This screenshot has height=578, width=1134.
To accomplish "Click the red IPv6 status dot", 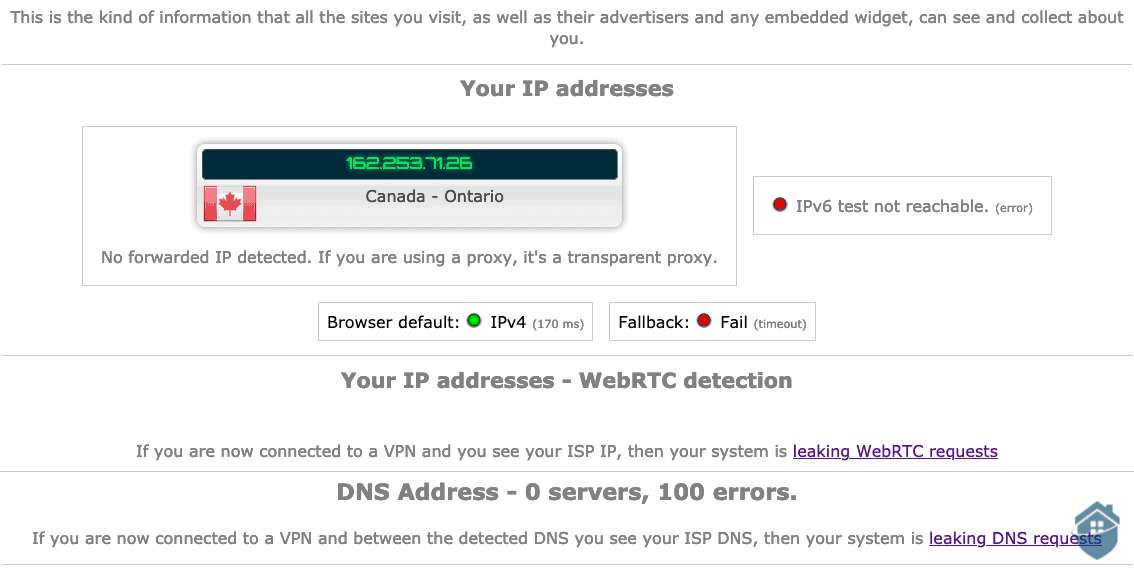I will click(780, 205).
